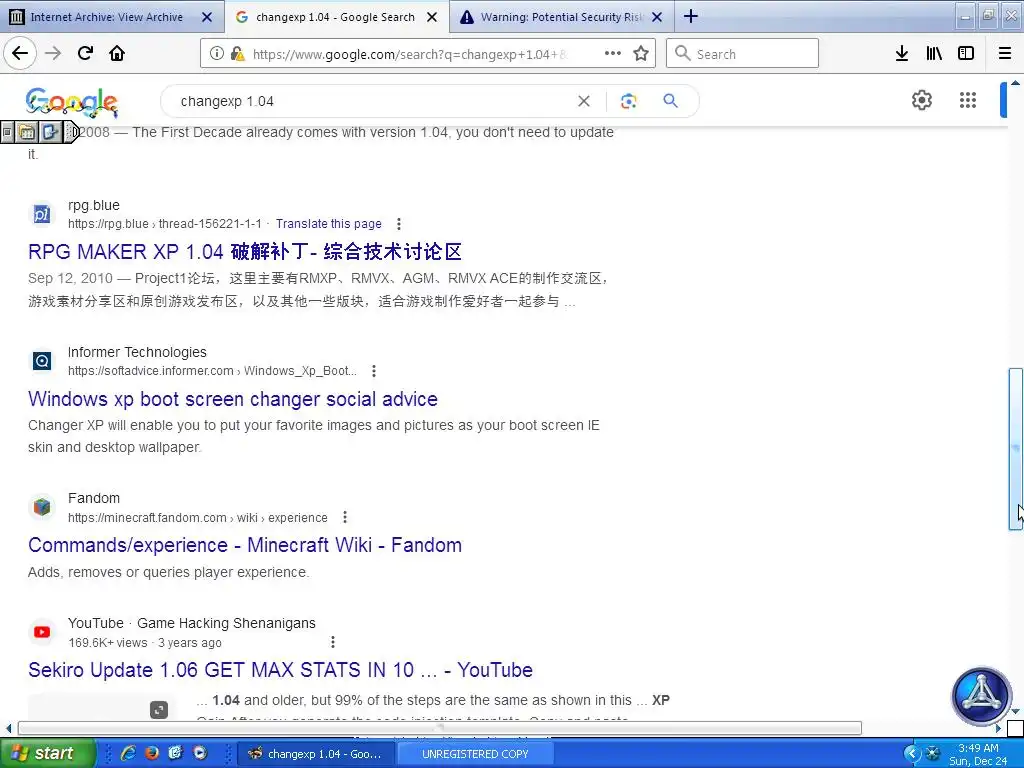Click the YouTube · Game Hacking Shenanigans source text
Screen dimensions: 1024x768
pos(191,623)
